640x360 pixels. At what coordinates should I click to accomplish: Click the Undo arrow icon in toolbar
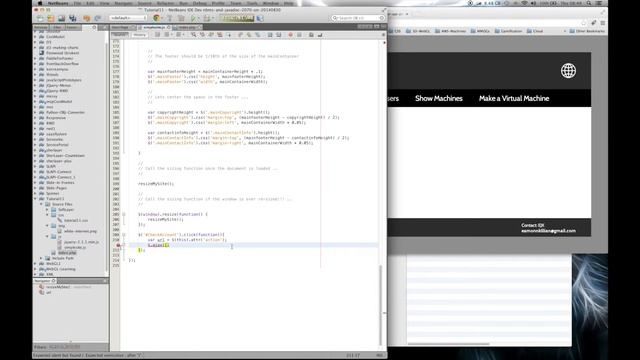[87, 18]
